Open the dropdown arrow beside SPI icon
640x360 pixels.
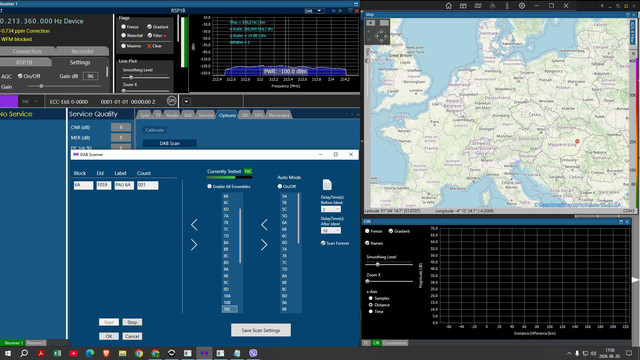[x=186, y=101]
